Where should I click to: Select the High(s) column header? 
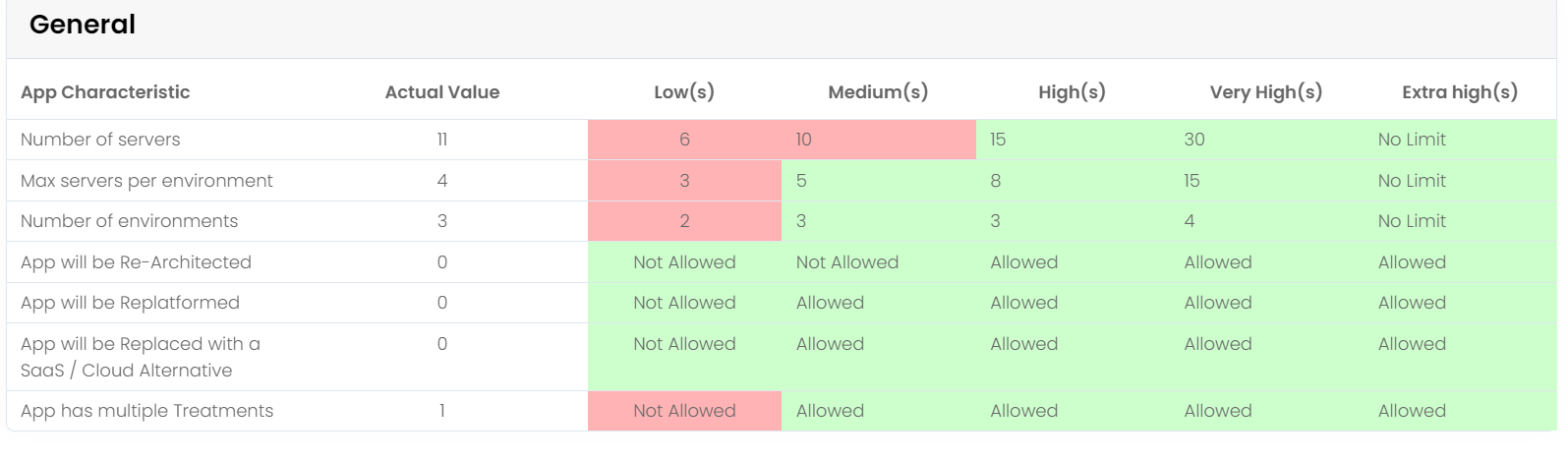click(1072, 92)
